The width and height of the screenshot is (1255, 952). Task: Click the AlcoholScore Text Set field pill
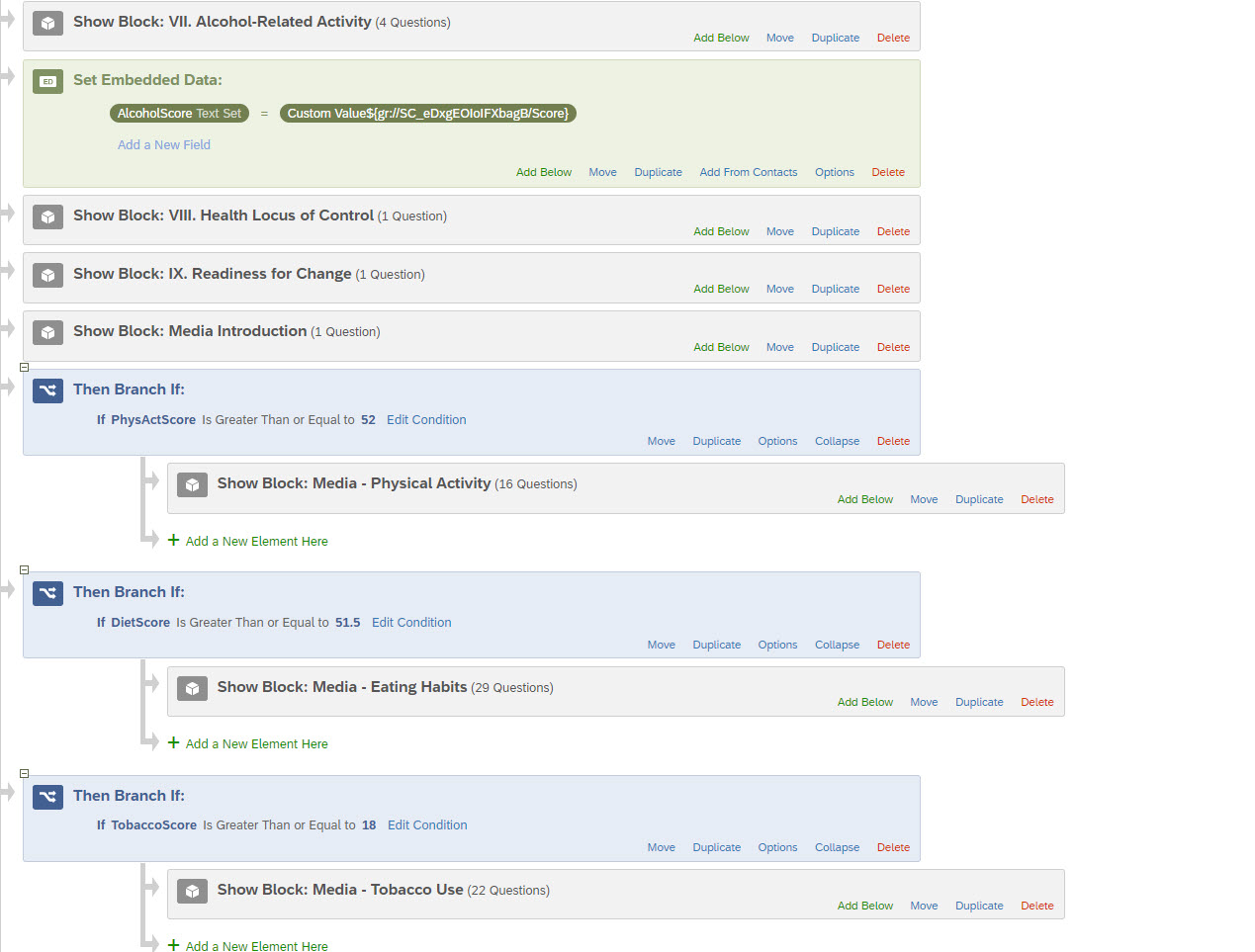(179, 114)
